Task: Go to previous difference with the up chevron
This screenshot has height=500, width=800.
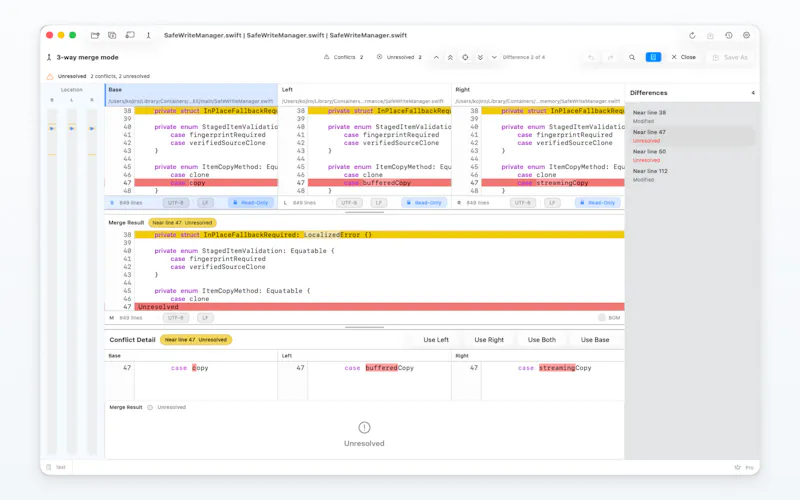Action: (x=436, y=57)
